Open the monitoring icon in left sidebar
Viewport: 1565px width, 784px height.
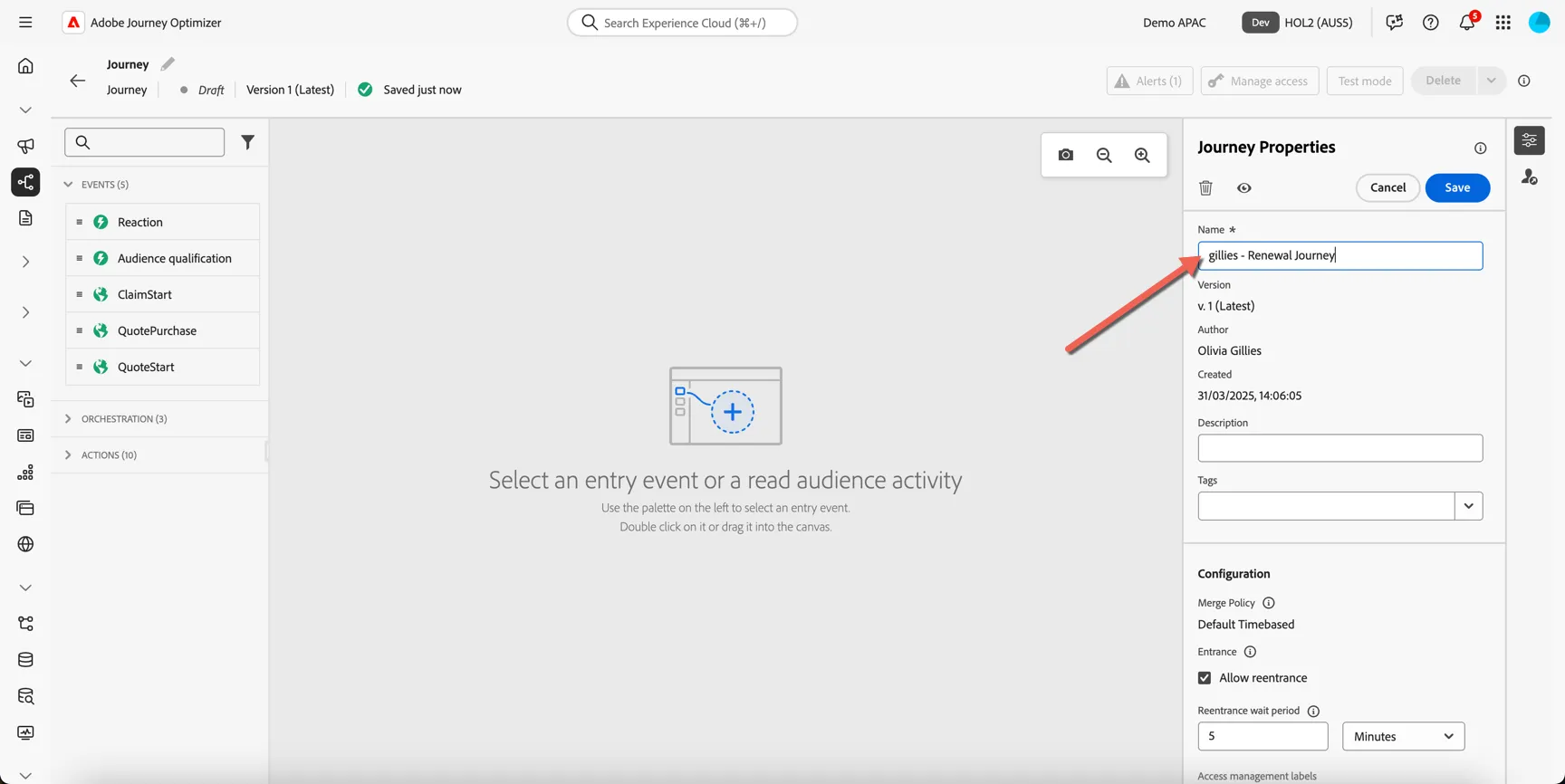[25, 732]
